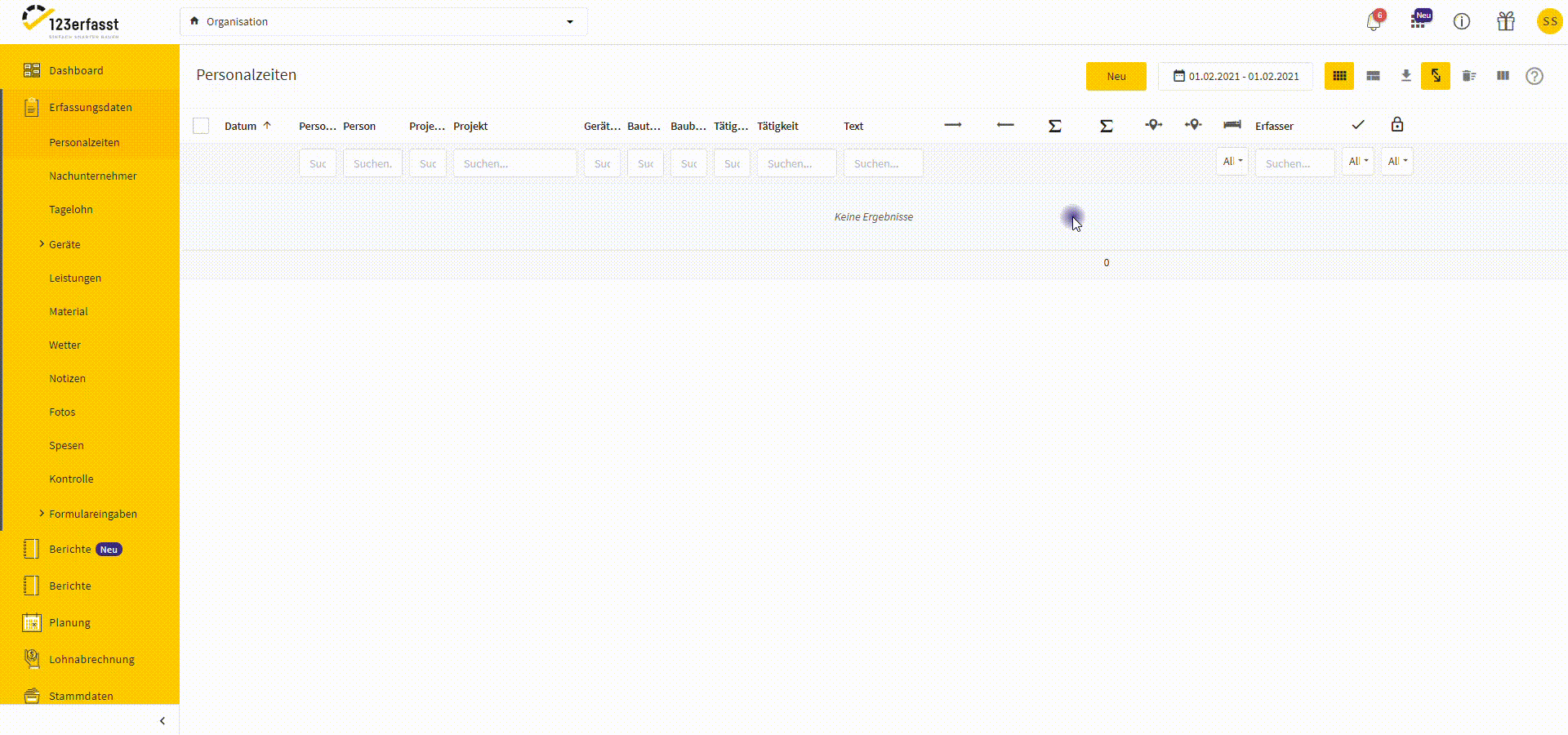Switch to grid table view
The image size is (1568, 735).
pos(1339,76)
